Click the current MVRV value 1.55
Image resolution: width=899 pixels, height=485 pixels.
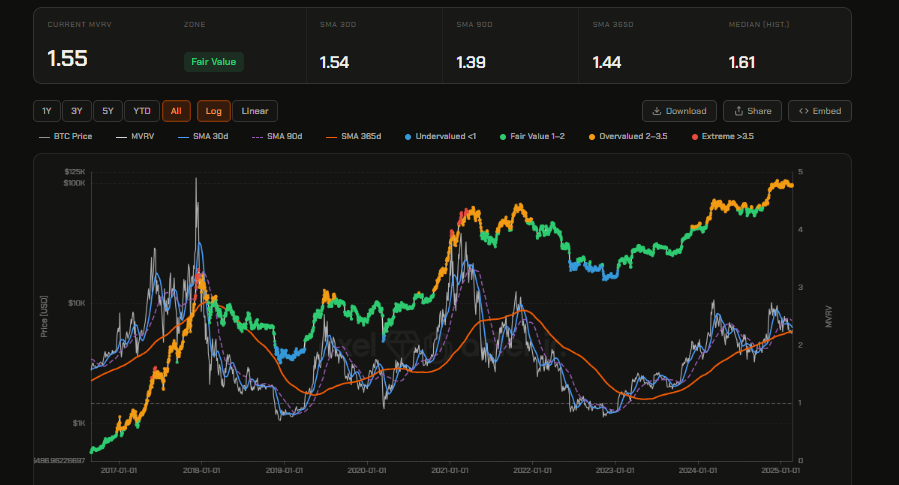pyautogui.click(x=67, y=58)
